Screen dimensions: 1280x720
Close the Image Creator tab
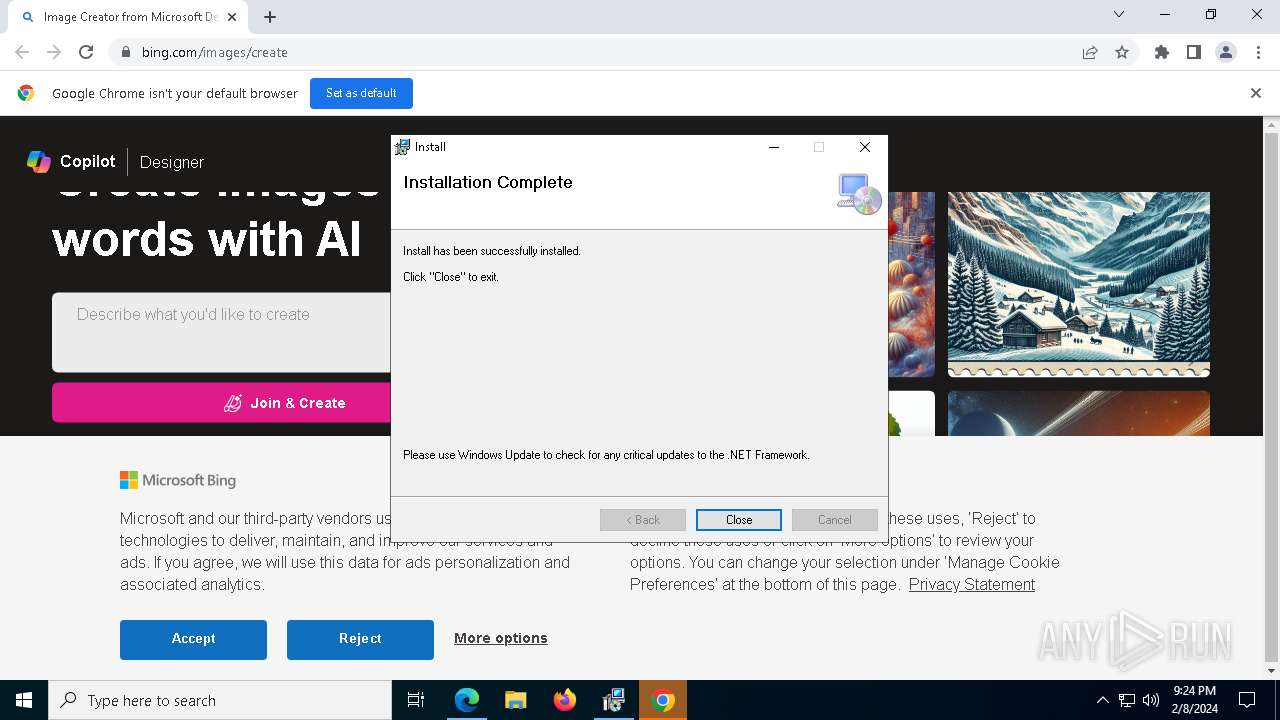coord(232,17)
